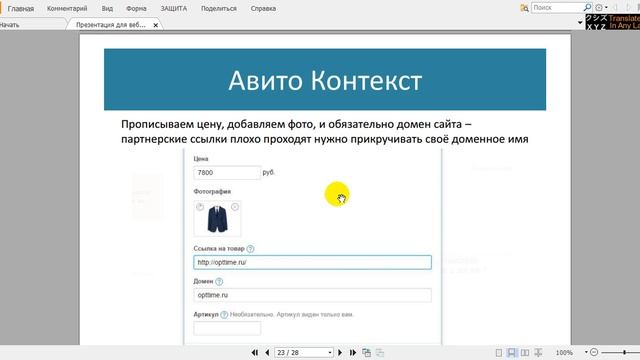
Task: Click the previous view icon in status bar
Action: tap(367, 352)
